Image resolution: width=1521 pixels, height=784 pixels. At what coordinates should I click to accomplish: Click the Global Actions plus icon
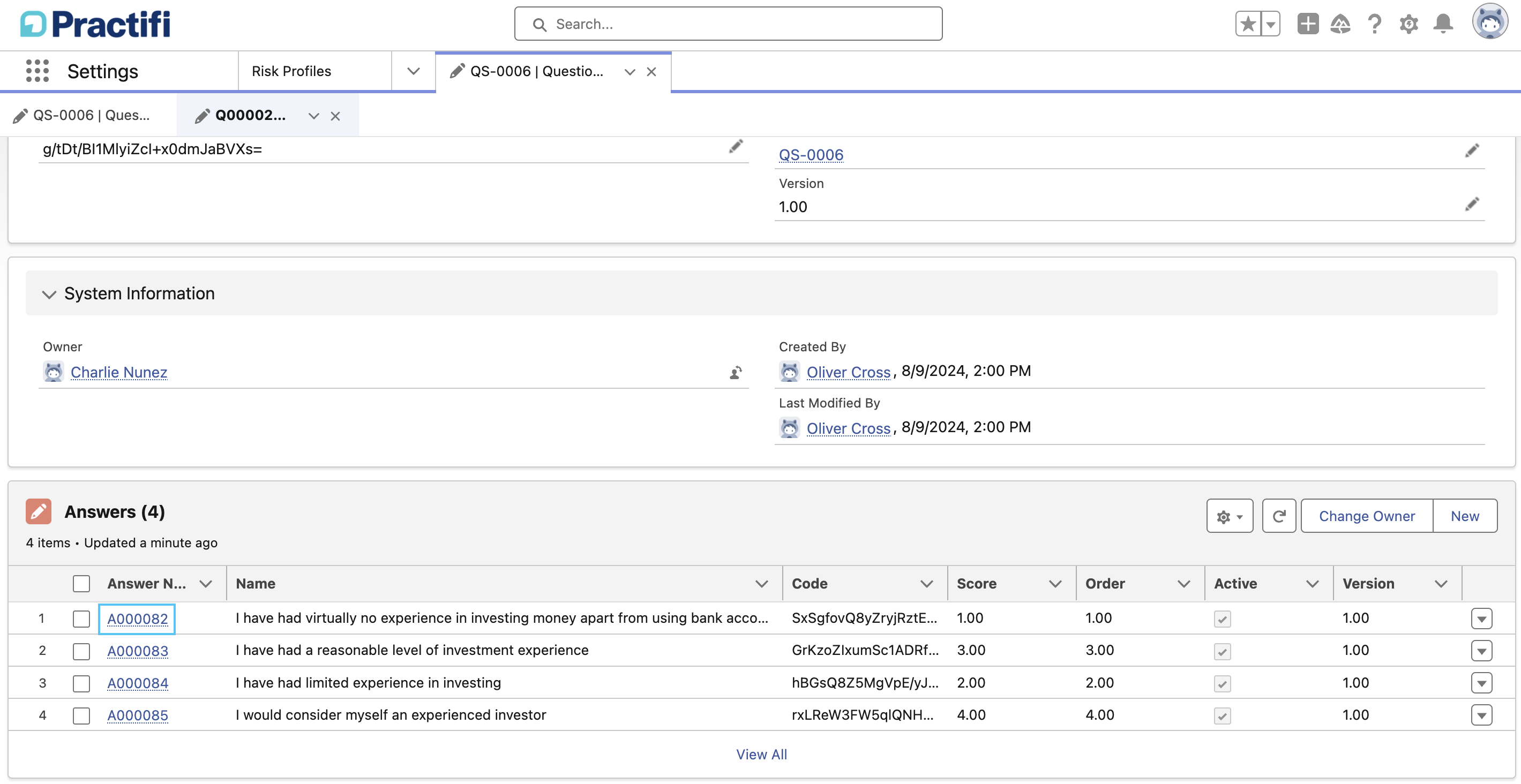(1307, 24)
